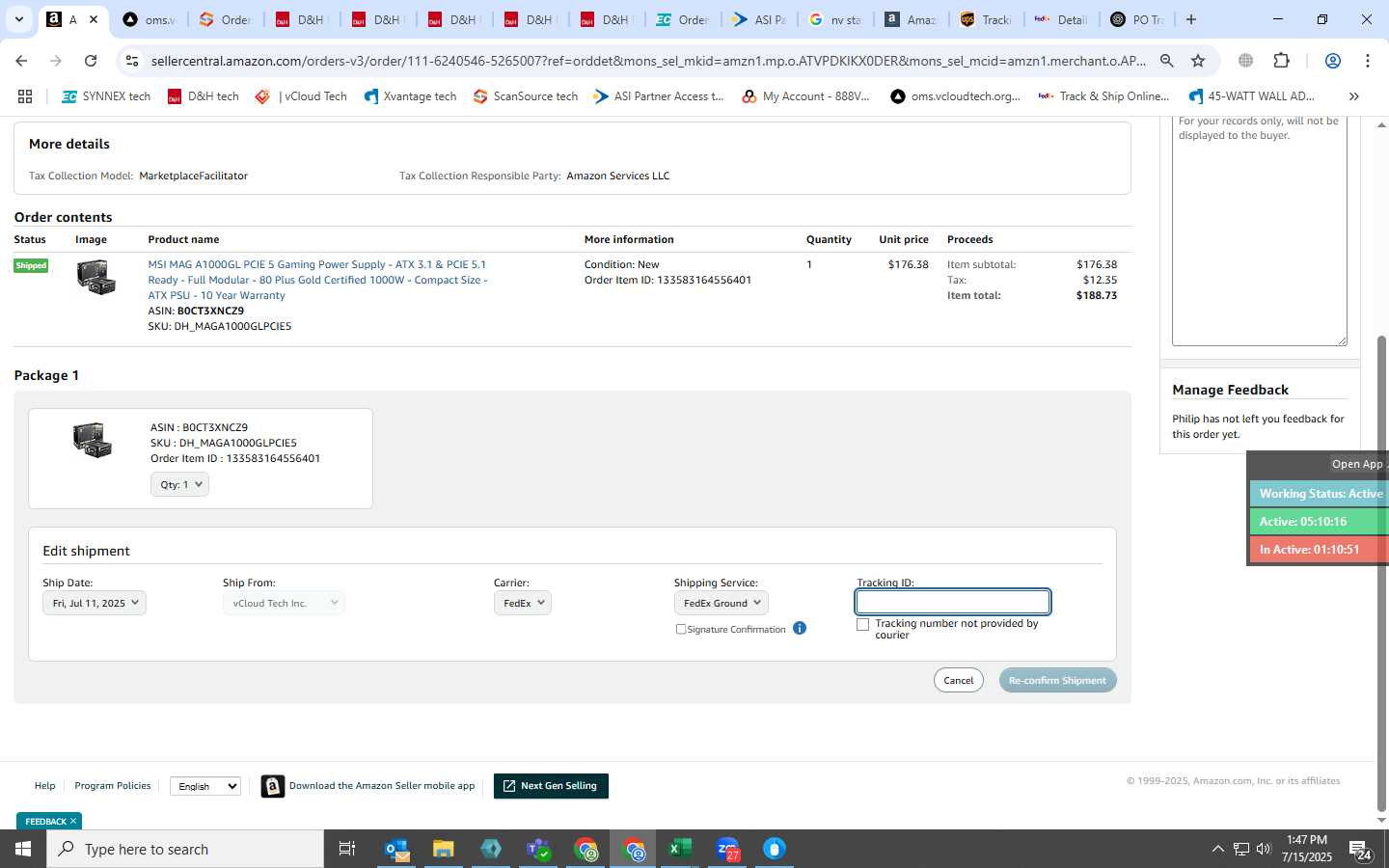Viewport: 1389px width, 868px height.
Task: Click the FEEDBACK tag label
Action: tap(45, 821)
